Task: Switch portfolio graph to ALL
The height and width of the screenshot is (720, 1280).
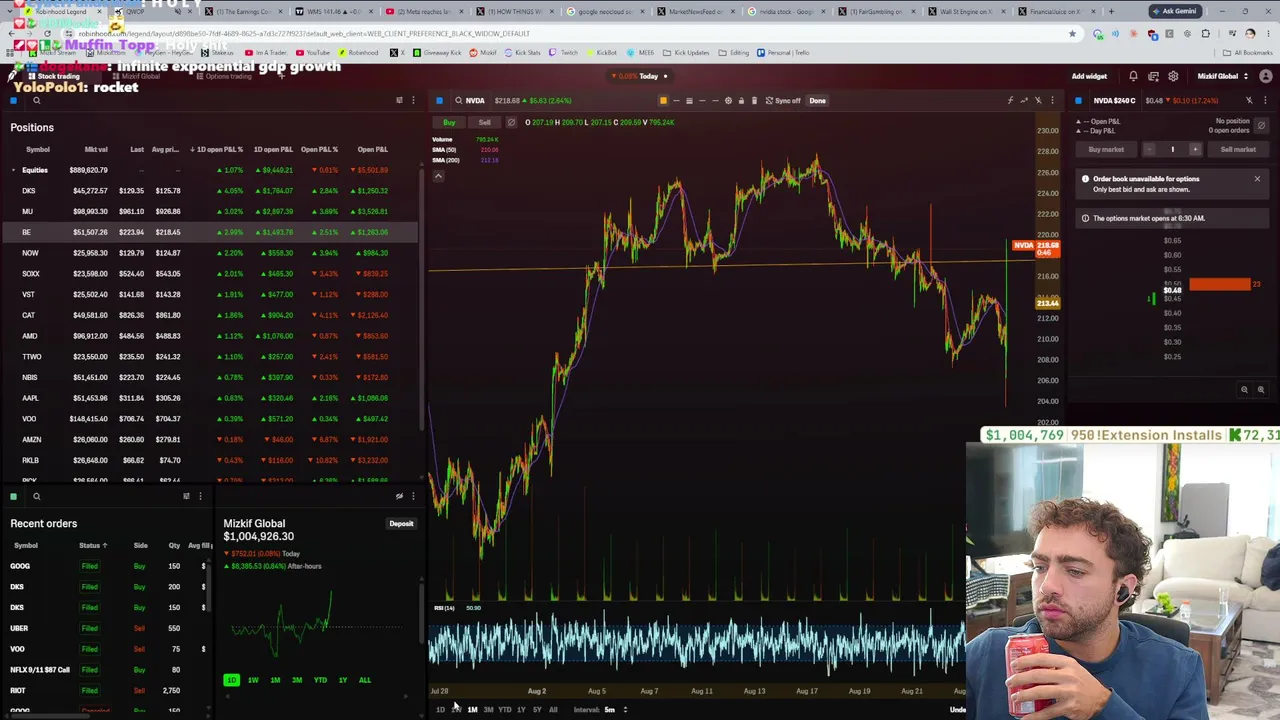Action: (365, 680)
